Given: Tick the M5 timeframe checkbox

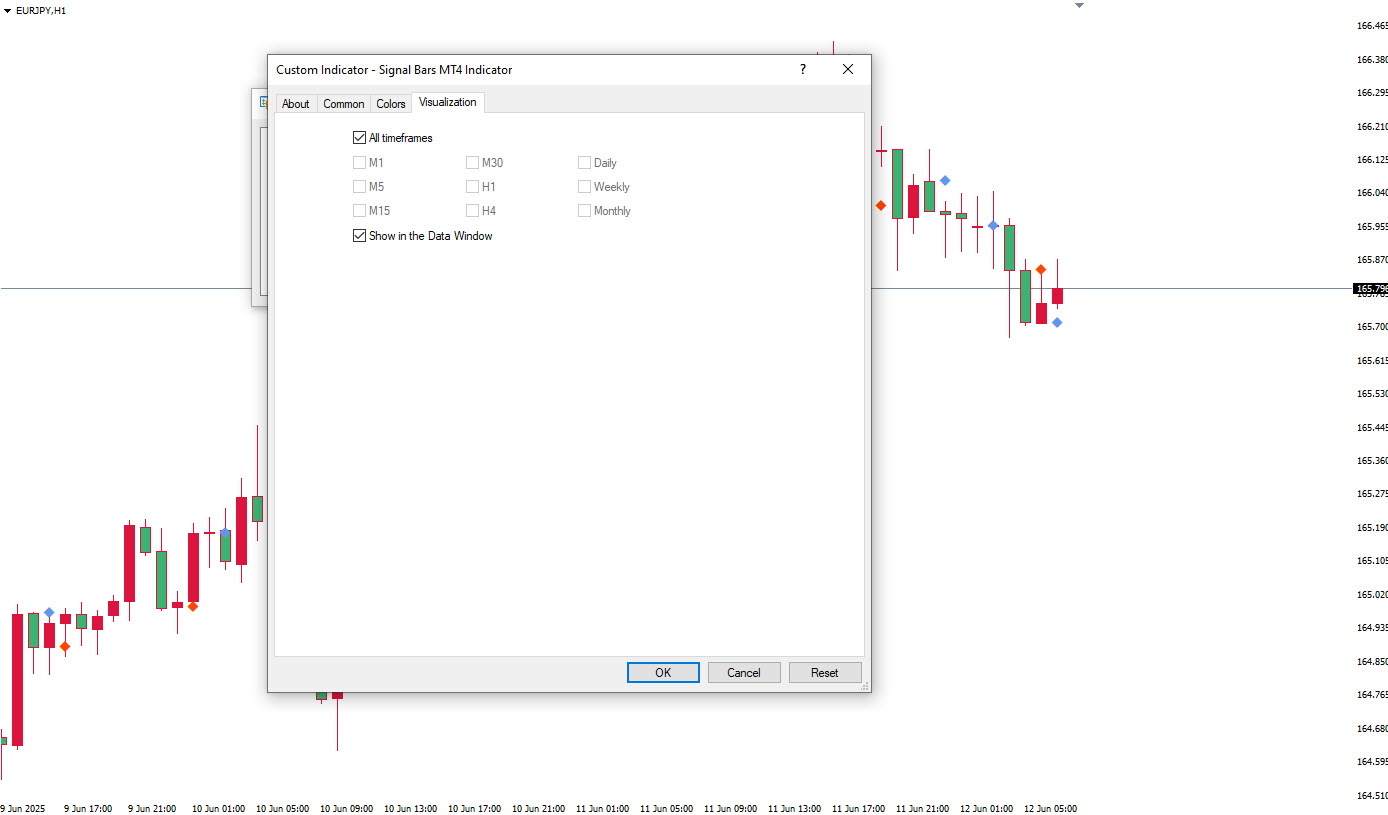Looking at the screenshot, I should (360, 186).
